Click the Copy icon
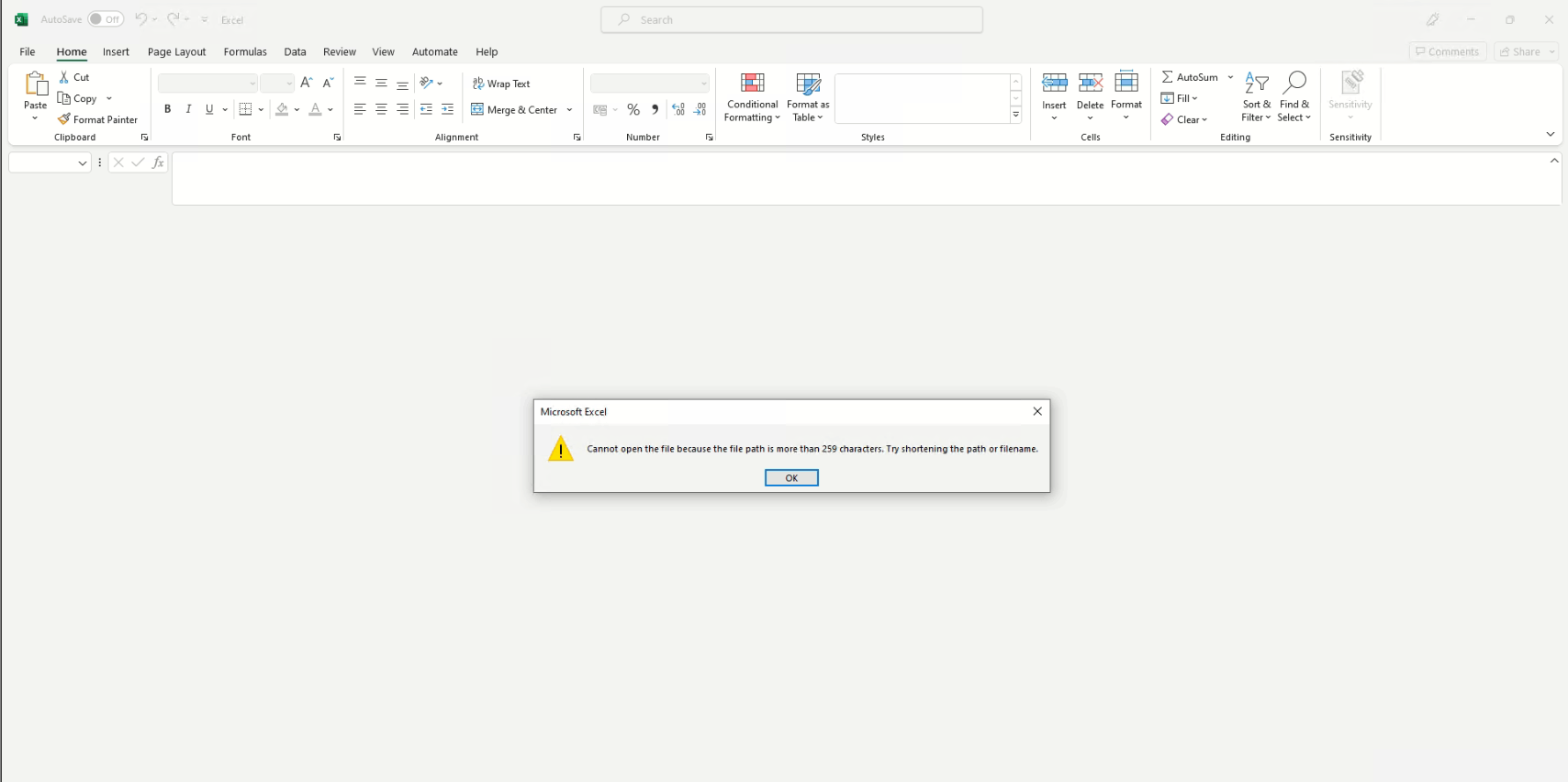Screen dimensions: 1568x782 [x=64, y=98]
